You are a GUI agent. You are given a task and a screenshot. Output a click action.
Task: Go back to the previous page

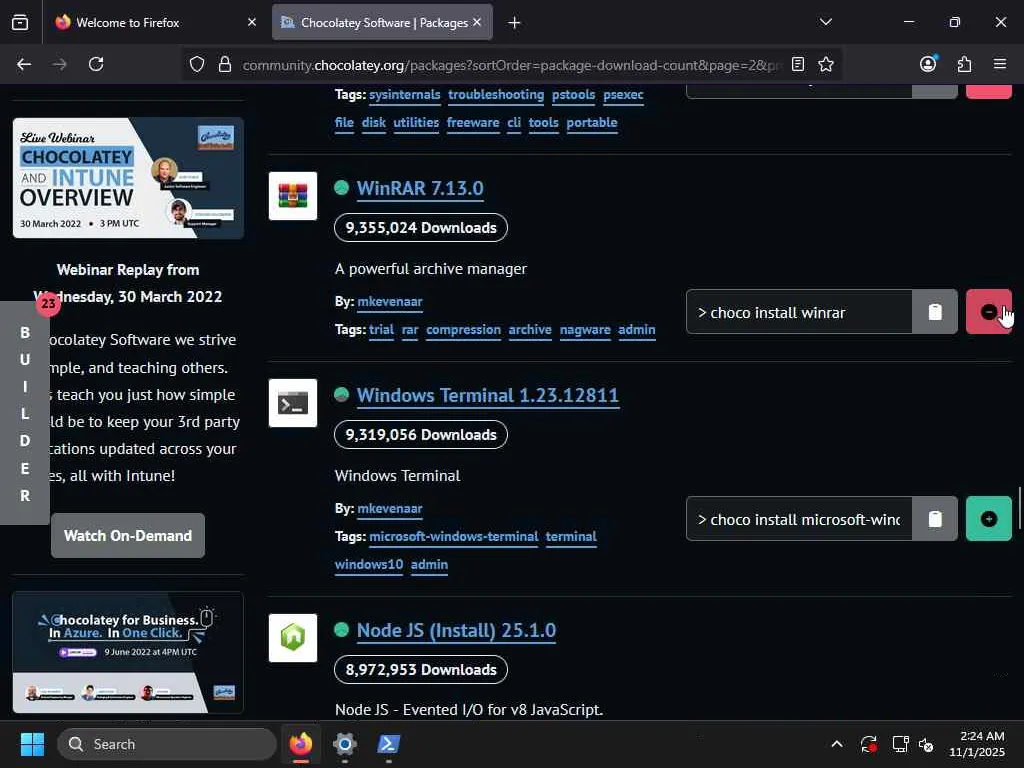[24, 64]
